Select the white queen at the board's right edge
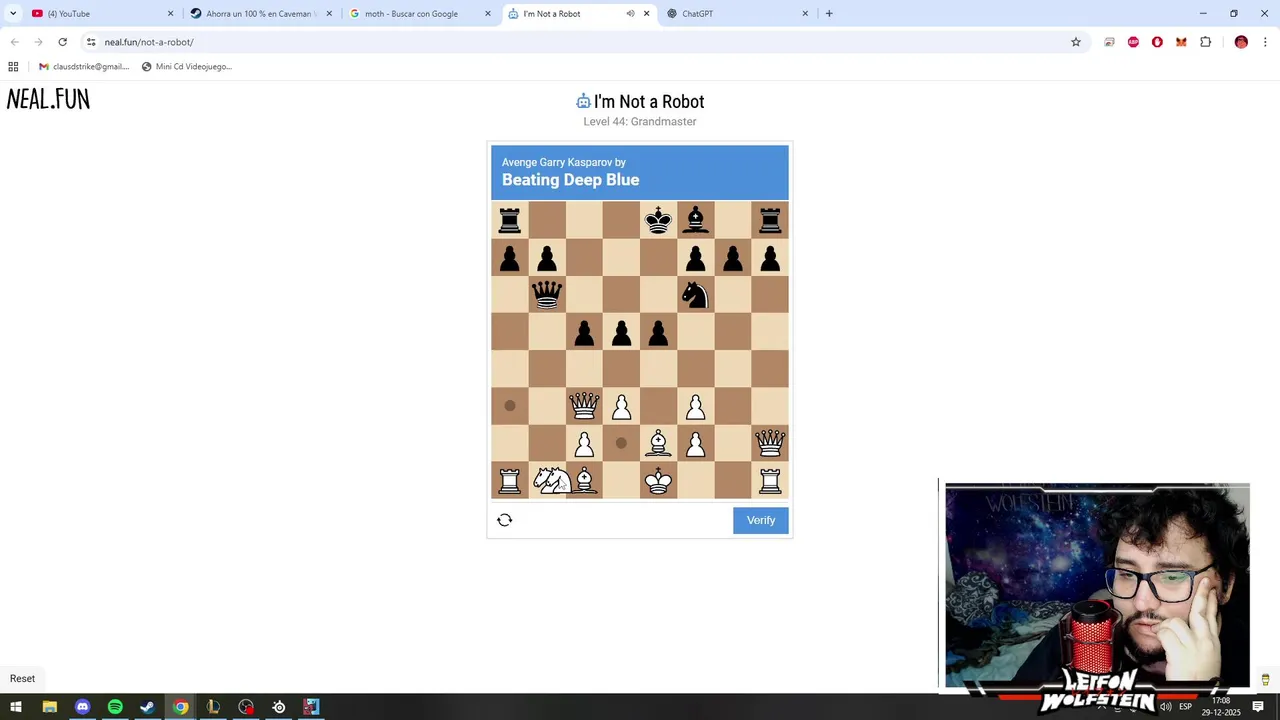This screenshot has height=720, width=1280. 770,443
